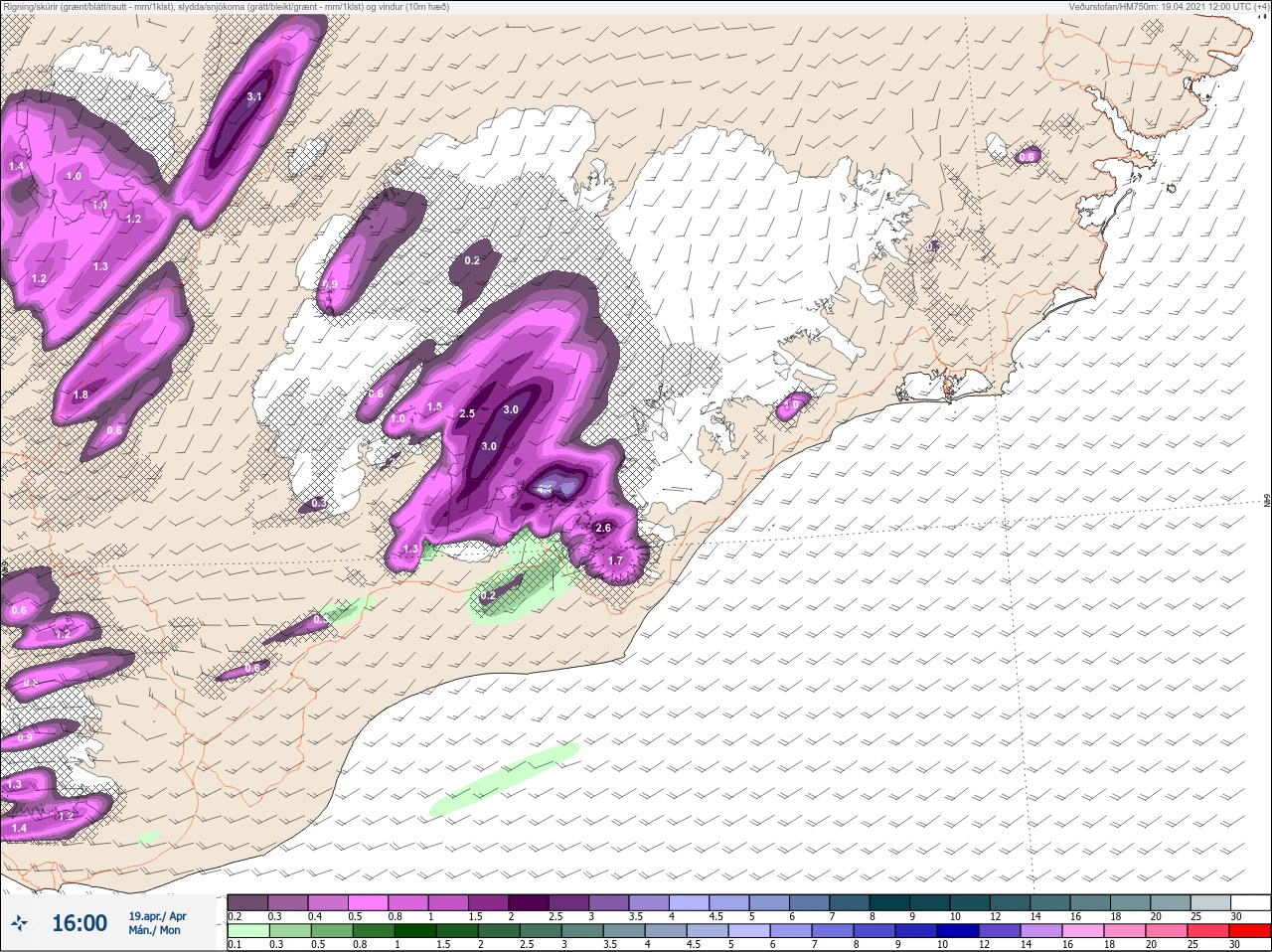
Task: Click the 1.7 precipitation value on the map
Action: click(x=615, y=560)
